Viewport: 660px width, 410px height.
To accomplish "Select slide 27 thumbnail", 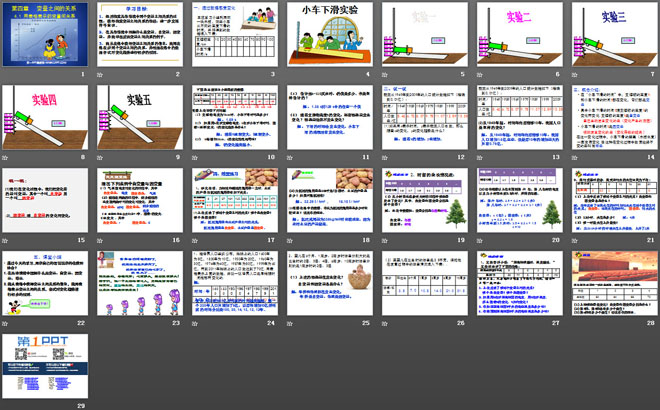I will [520, 283].
